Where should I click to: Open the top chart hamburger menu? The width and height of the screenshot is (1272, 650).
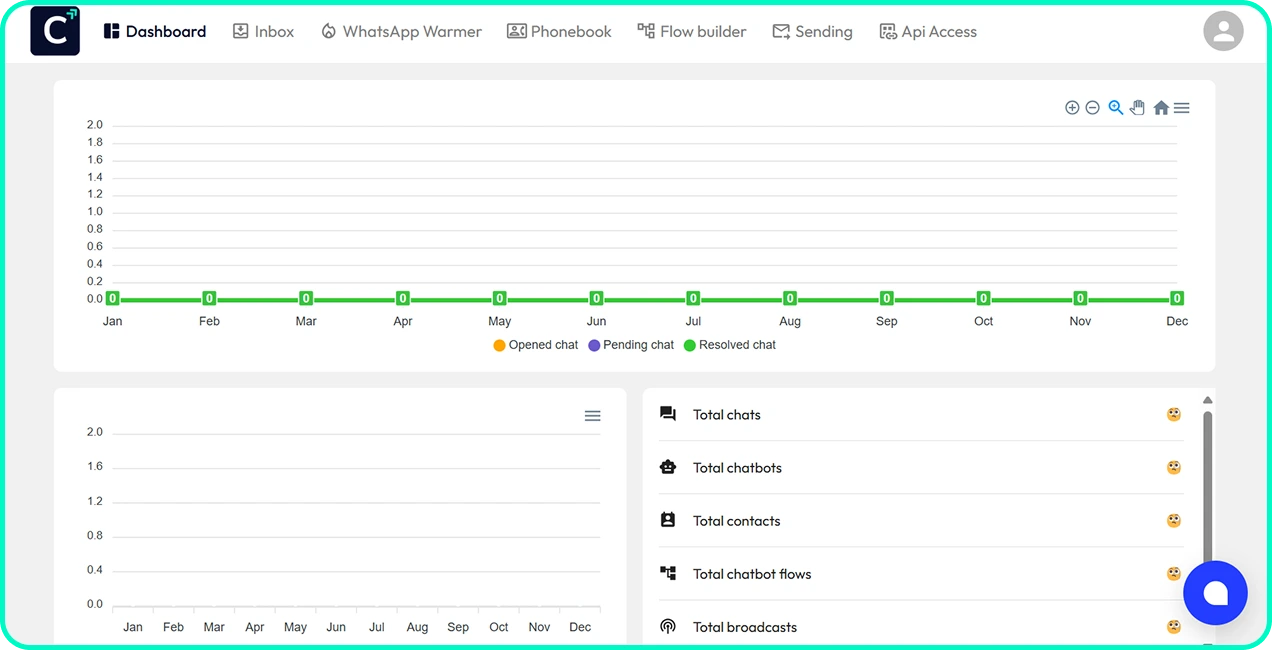[x=1182, y=108]
